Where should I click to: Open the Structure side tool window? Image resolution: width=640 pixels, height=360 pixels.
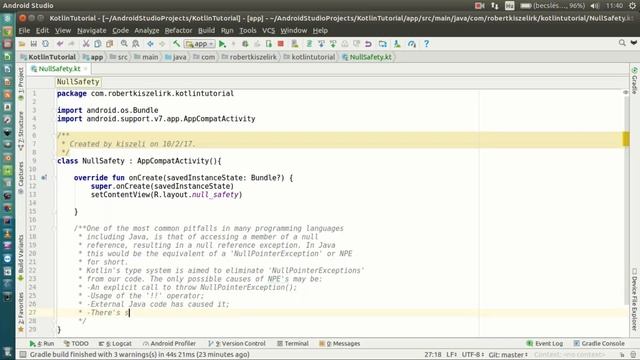21,131
